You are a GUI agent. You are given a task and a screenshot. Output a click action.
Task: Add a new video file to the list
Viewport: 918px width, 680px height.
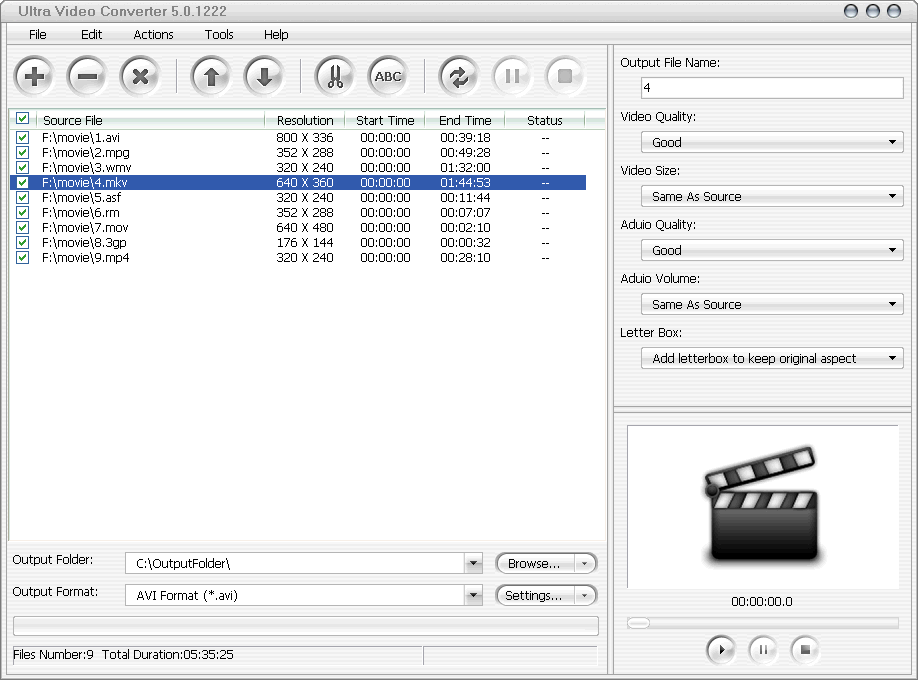pos(34,75)
